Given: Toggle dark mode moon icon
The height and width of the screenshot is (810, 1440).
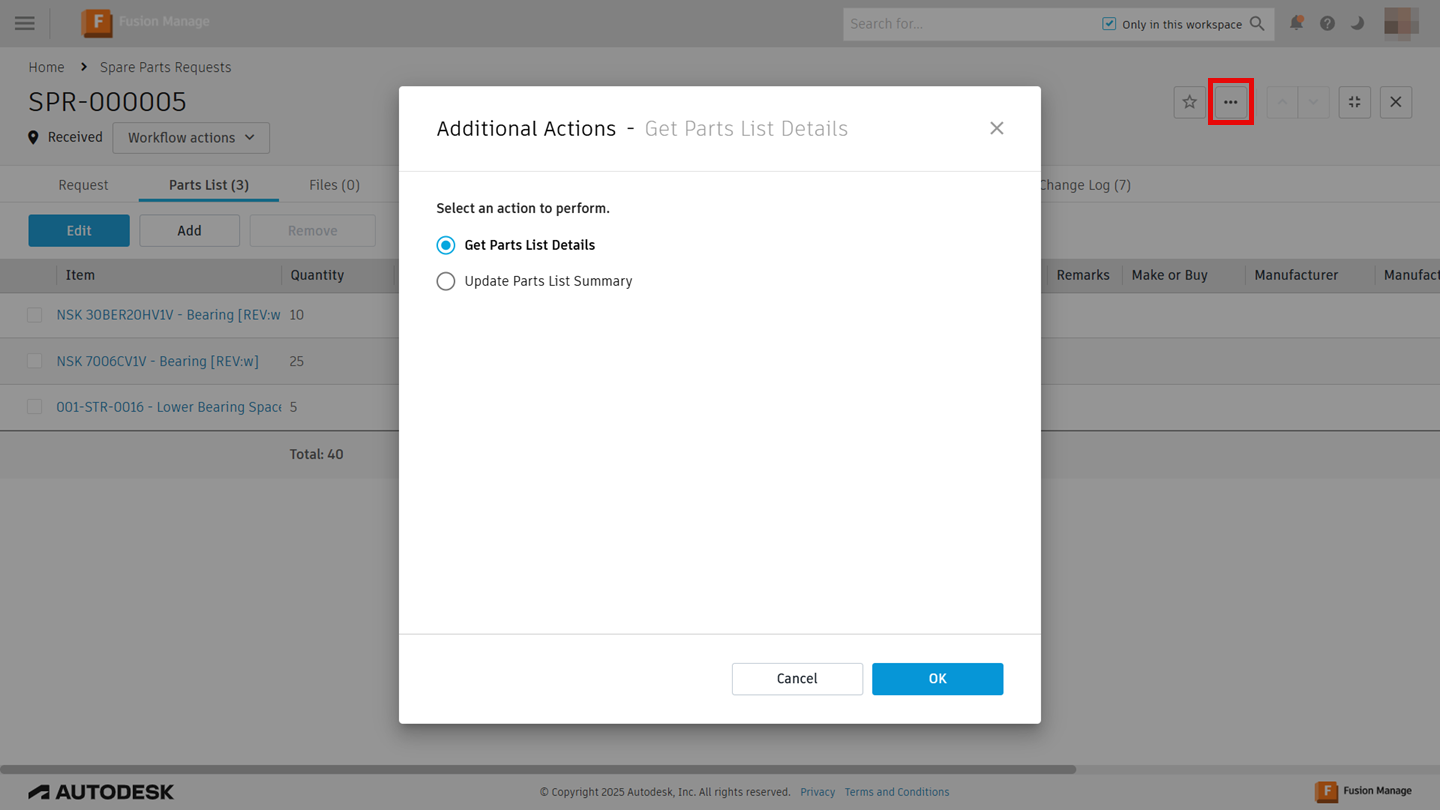Looking at the screenshot, I should 1357,23.
